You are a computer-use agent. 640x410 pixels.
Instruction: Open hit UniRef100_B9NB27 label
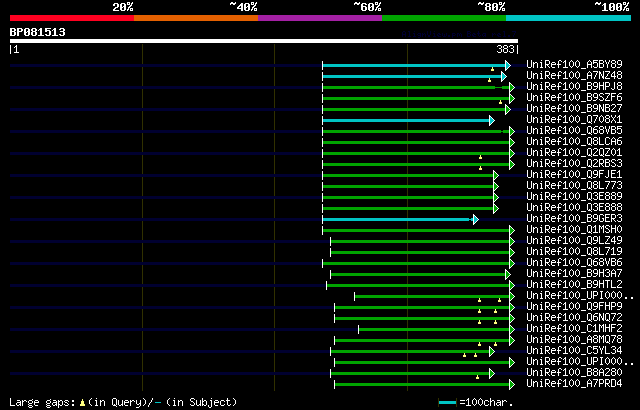pyautogui.click(x=574, y=108)
